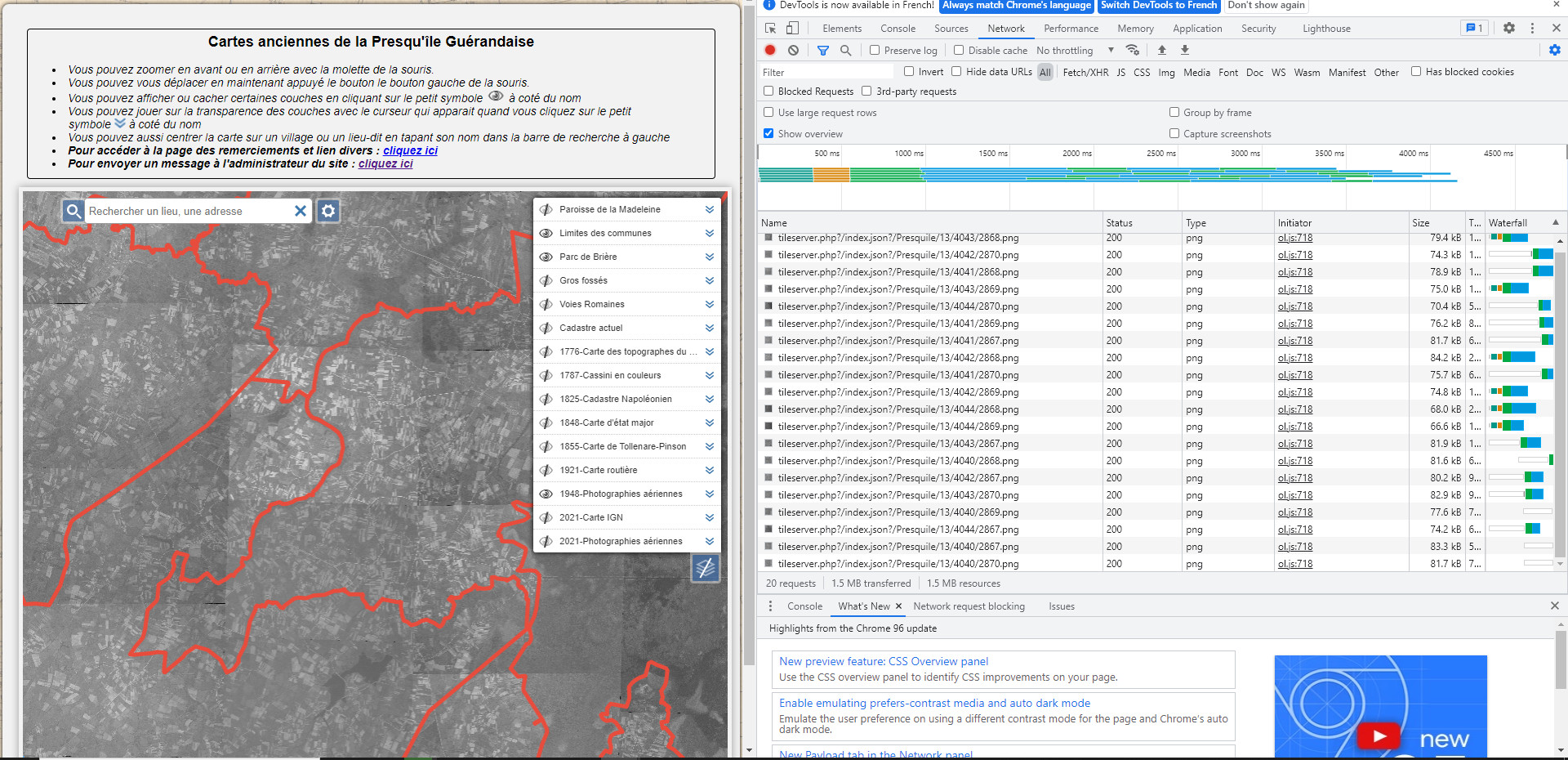Screen dimensions: 1568x760
Task: Show the Cadastre actuel layer
Action: point(546,328)
